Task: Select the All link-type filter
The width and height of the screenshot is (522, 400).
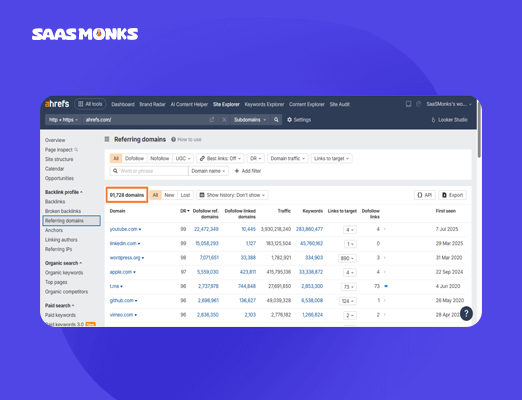Action: pos(116,158)
